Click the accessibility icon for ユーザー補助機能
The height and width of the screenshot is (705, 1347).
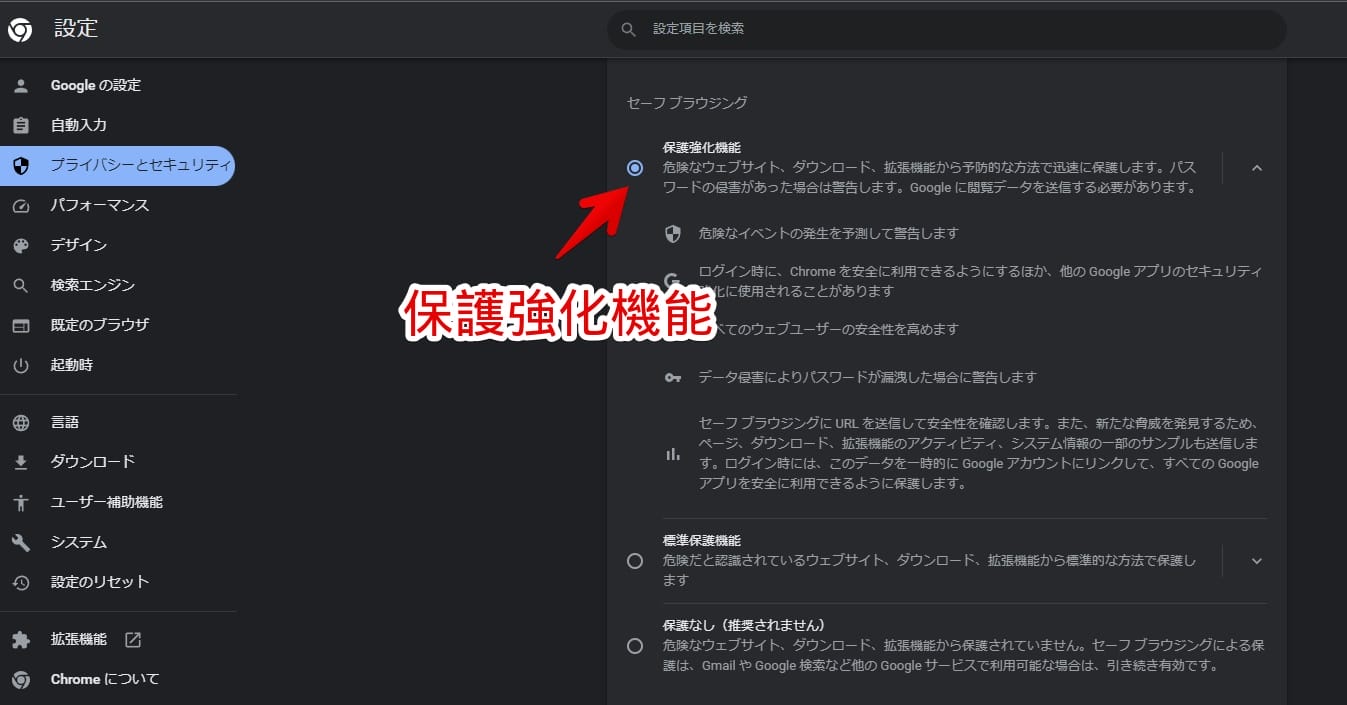tap(21, 502)
